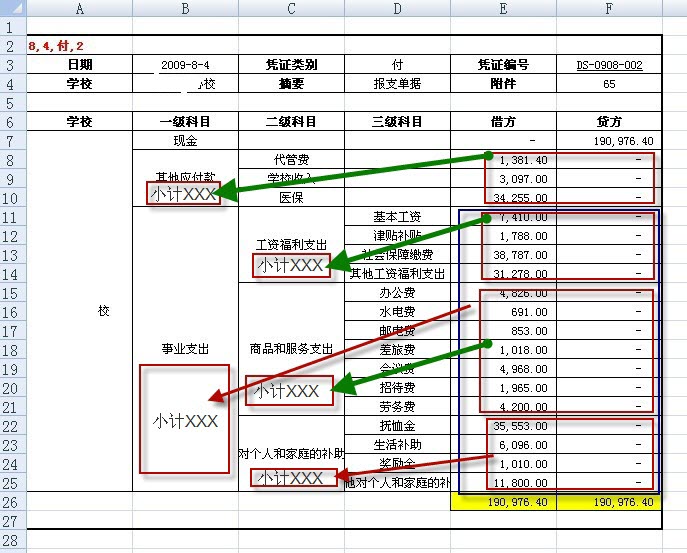687x553 pixels.
Task: Select column A header
Action: point(79,8)
